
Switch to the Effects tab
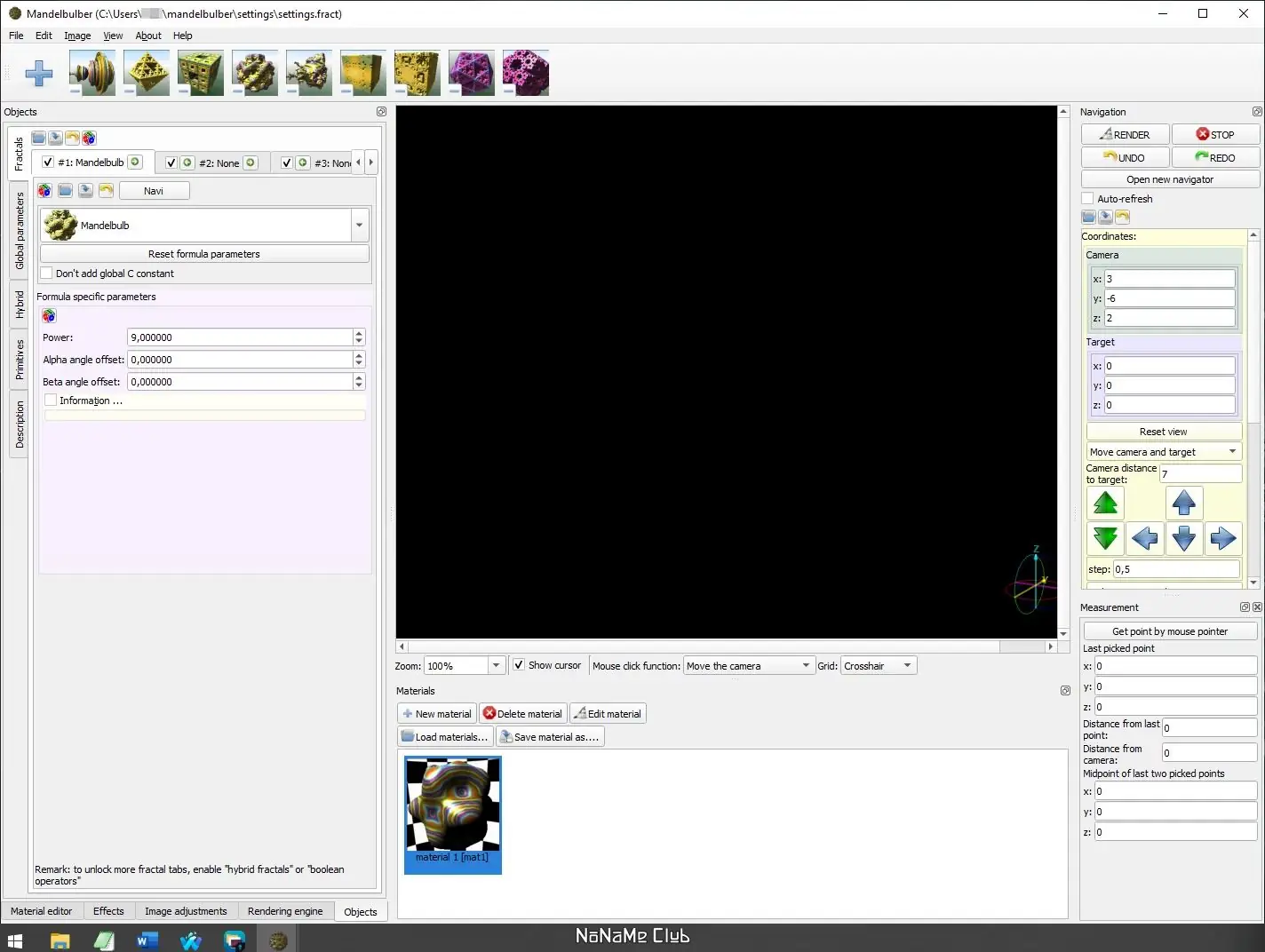(108, 911)
